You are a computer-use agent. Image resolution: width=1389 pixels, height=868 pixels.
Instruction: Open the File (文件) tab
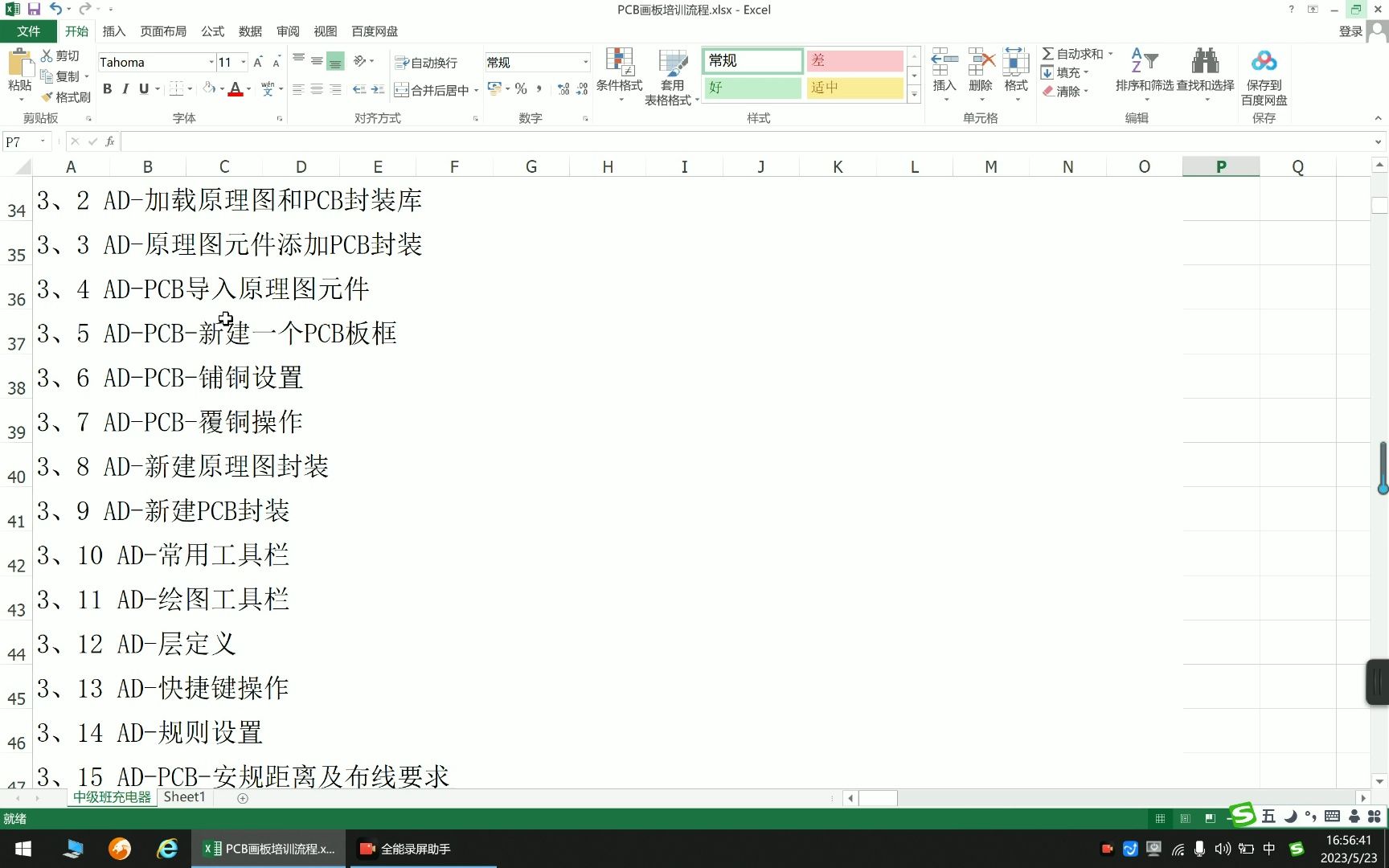click(28, 31)
